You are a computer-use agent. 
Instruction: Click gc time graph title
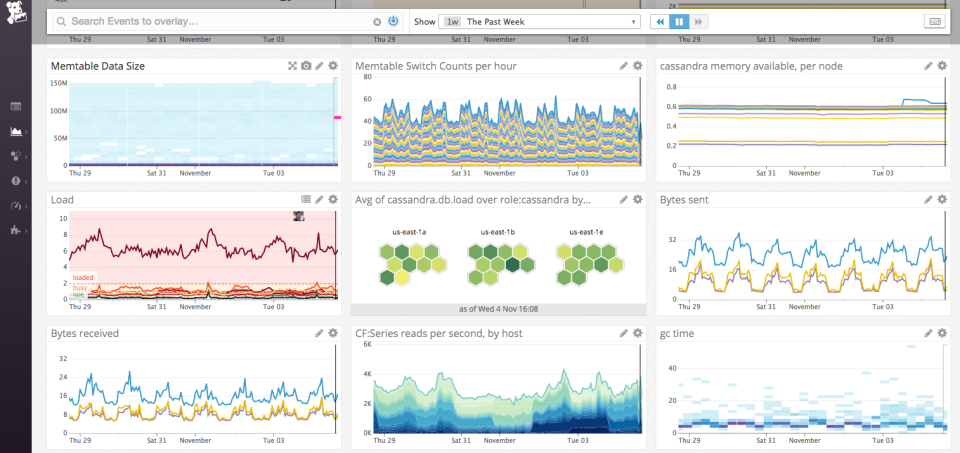click(x=677, y=334)
